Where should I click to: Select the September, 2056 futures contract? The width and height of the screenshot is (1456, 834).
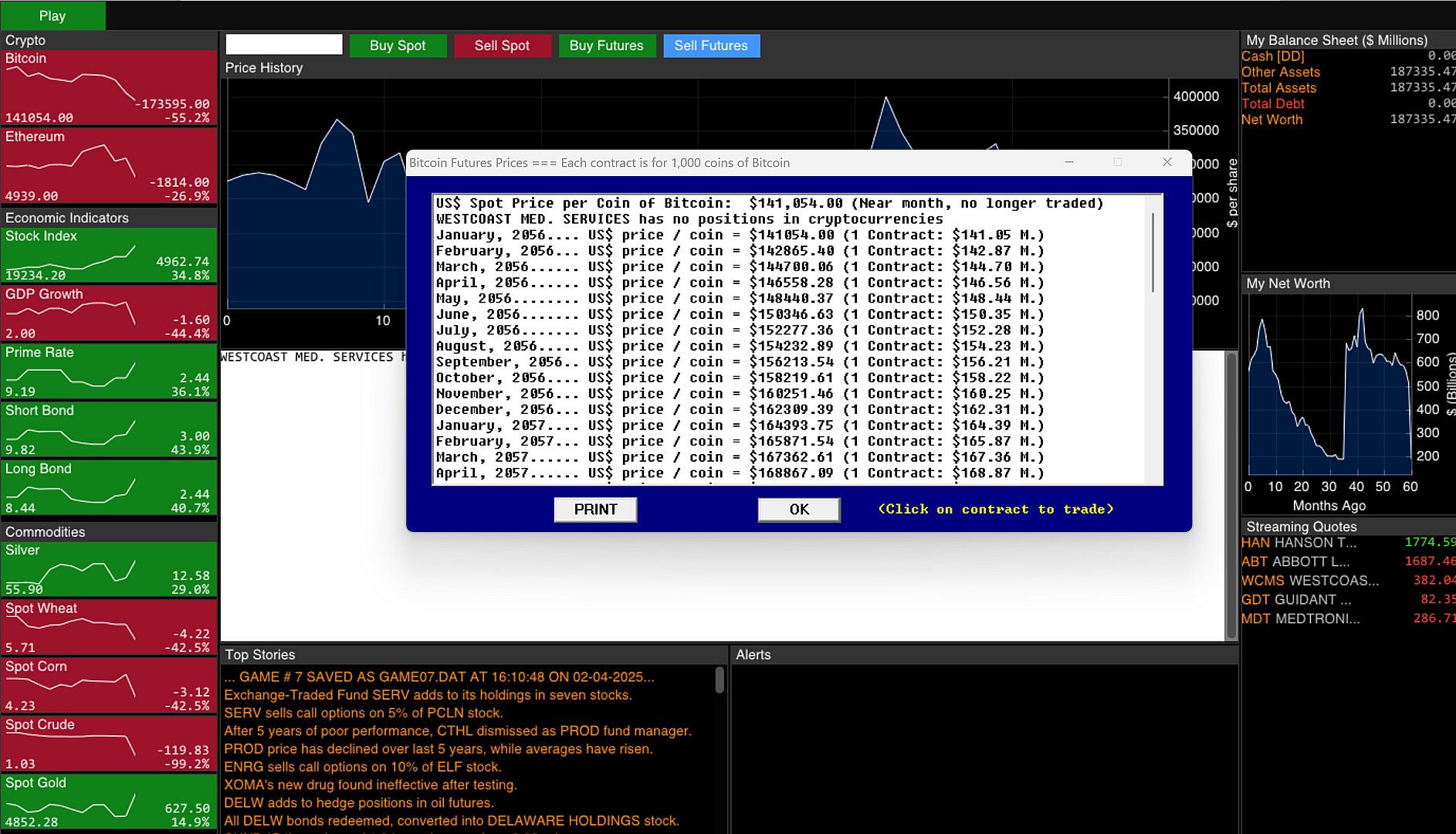coord(740,362)
